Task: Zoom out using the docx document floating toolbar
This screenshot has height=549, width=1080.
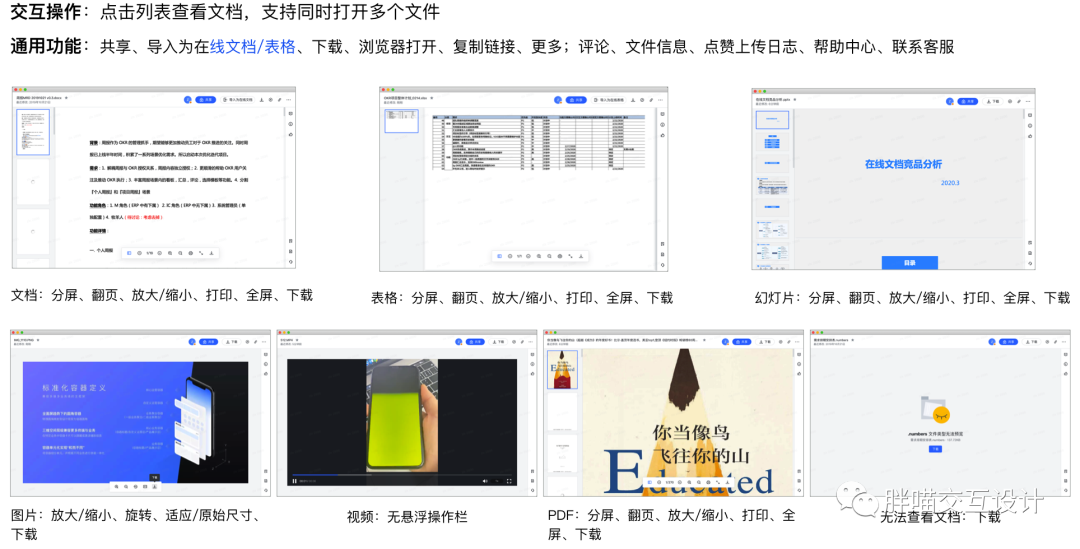Action: [180, 253]
